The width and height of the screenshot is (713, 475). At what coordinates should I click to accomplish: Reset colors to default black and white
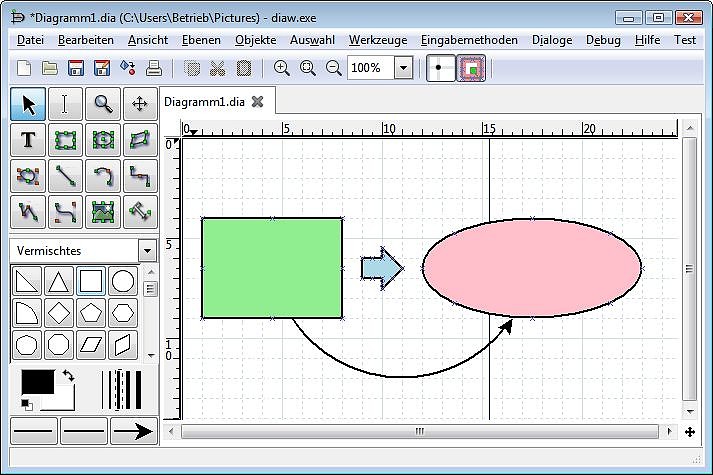pos(27,405)
